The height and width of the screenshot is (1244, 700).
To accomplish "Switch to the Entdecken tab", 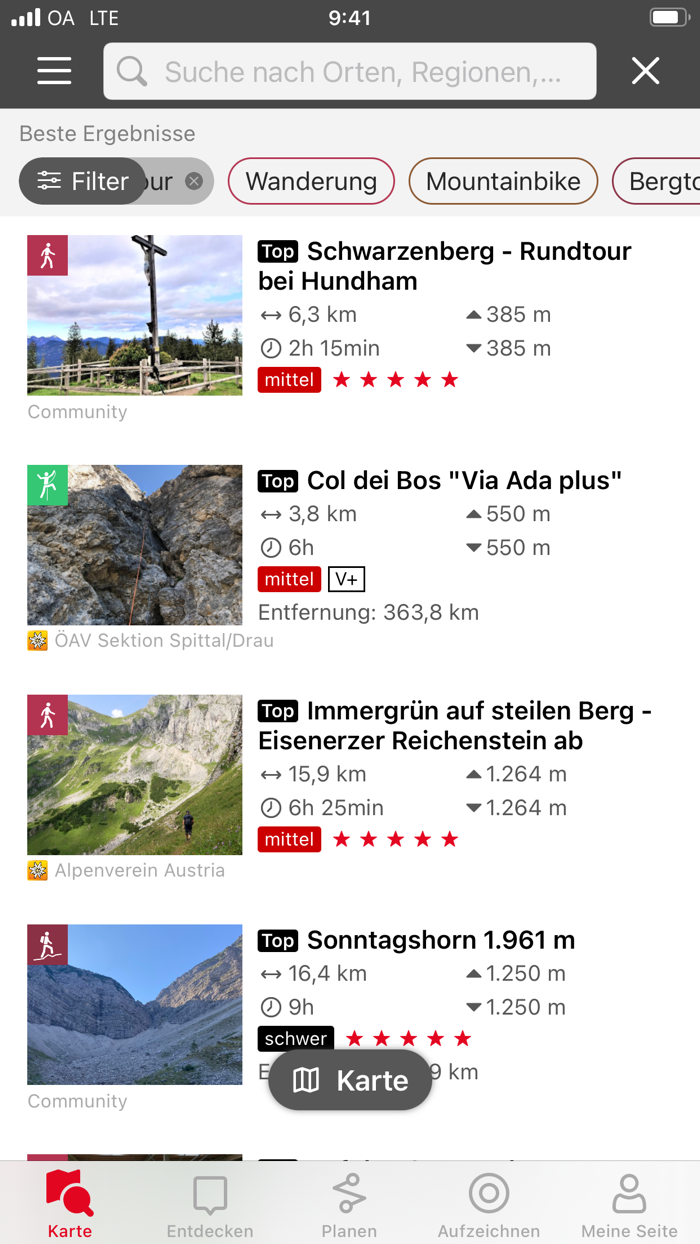I will [x=209, y=1202].
